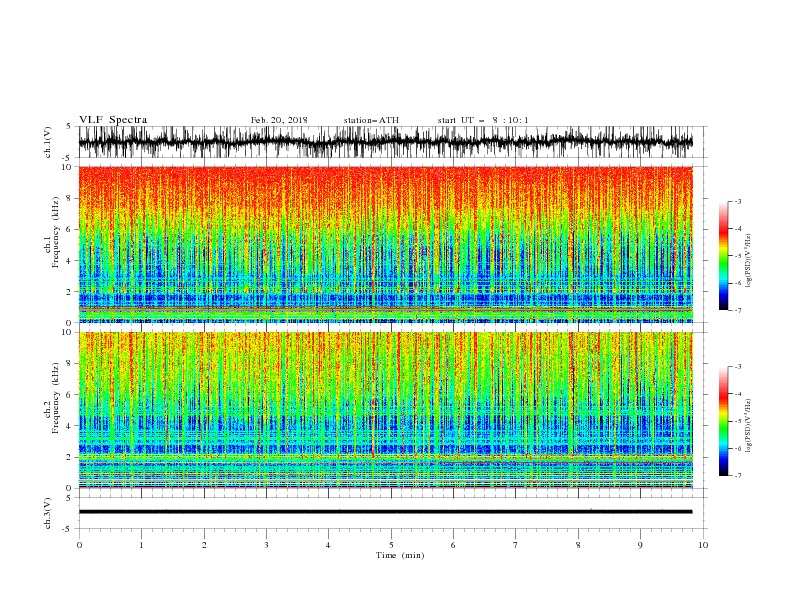Click time axis tick label '8'
This screenshot has width=792, height=612.
pyautogui.click(x=578, y=545)
